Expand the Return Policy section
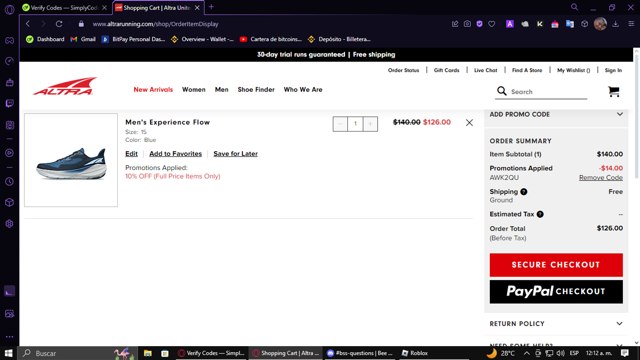 [x=556, y=324]
